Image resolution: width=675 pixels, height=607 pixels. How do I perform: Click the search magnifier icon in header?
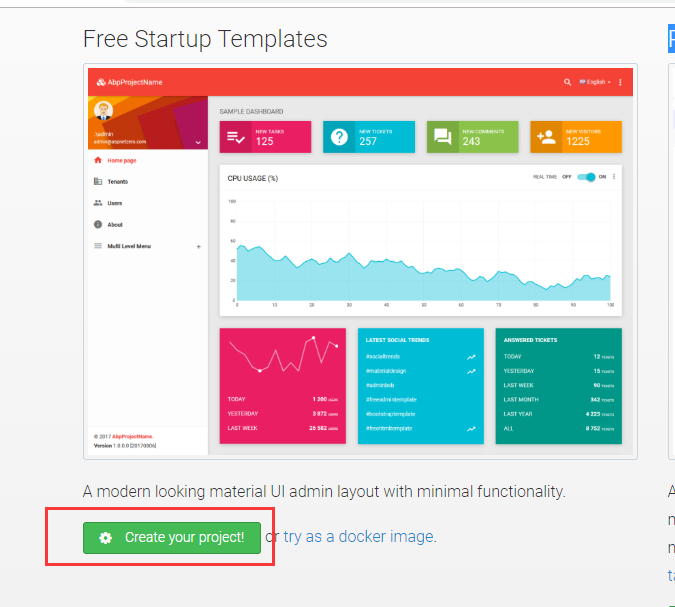(x=568, y=82)
